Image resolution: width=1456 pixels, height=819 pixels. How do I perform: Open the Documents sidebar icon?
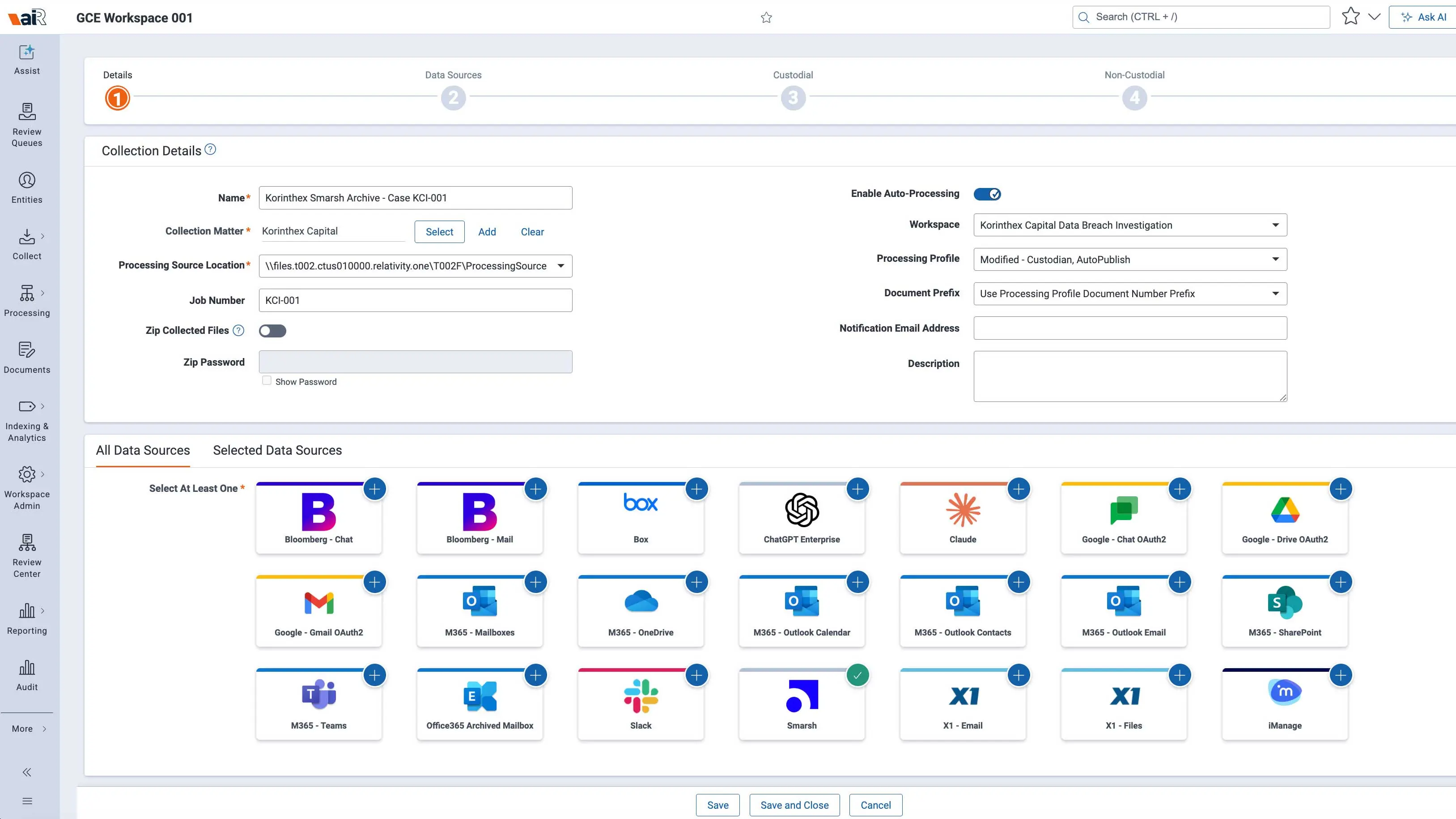[x=26, y=358]
